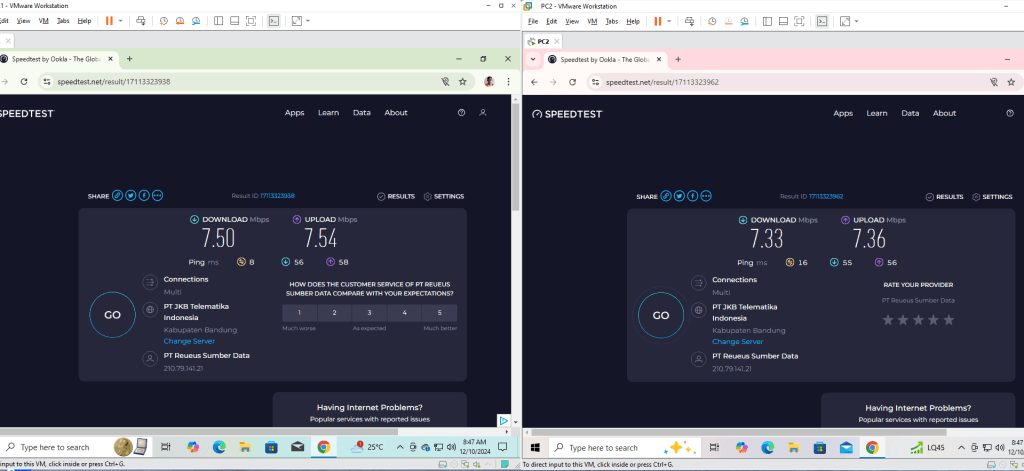Click Send Ctrl+Alt+Del icon in PC2 VMware toolbar
The image size is (1024, 471).
(689, 20)
